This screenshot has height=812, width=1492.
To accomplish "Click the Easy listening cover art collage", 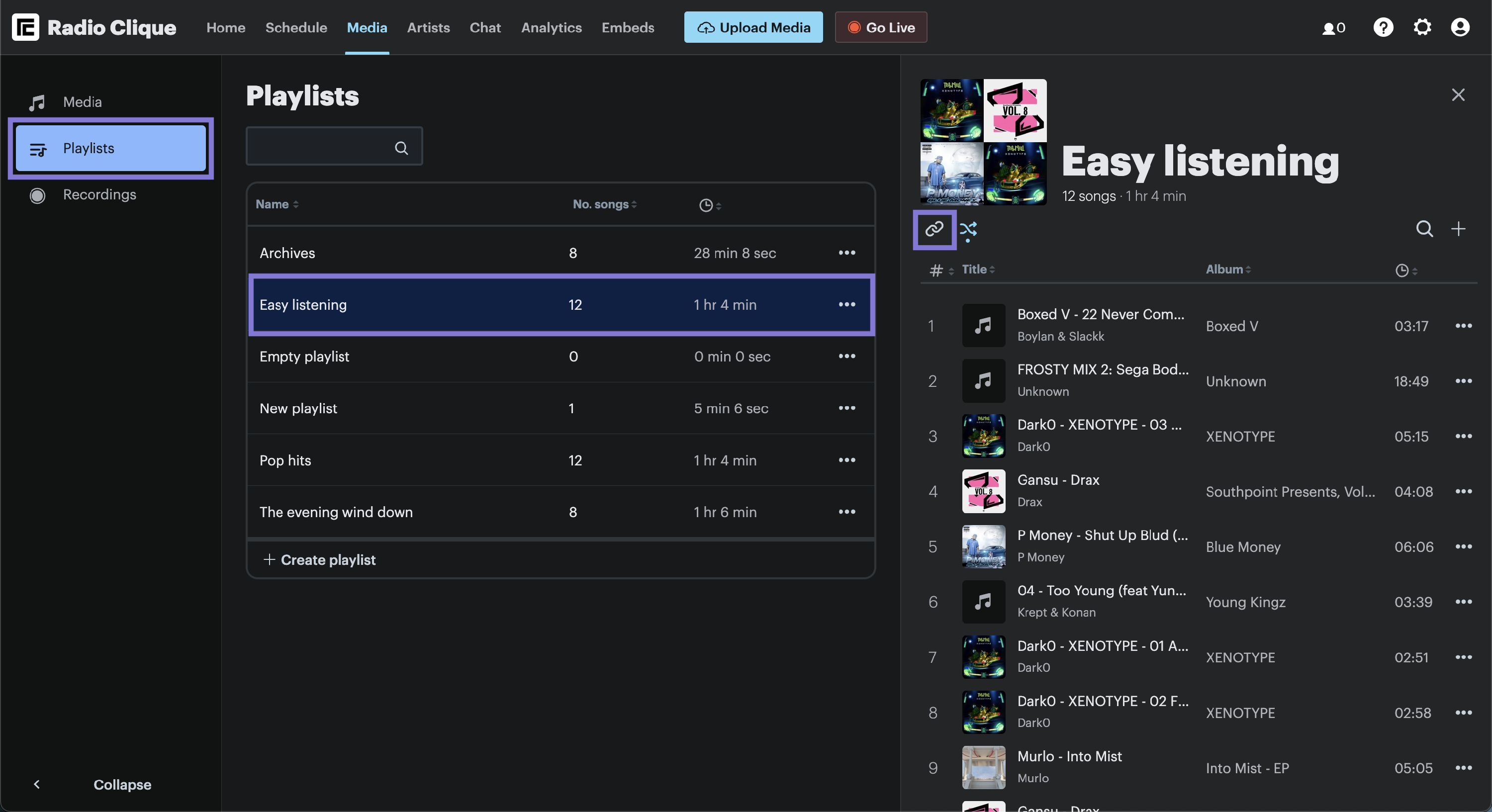I will (983, 142).
